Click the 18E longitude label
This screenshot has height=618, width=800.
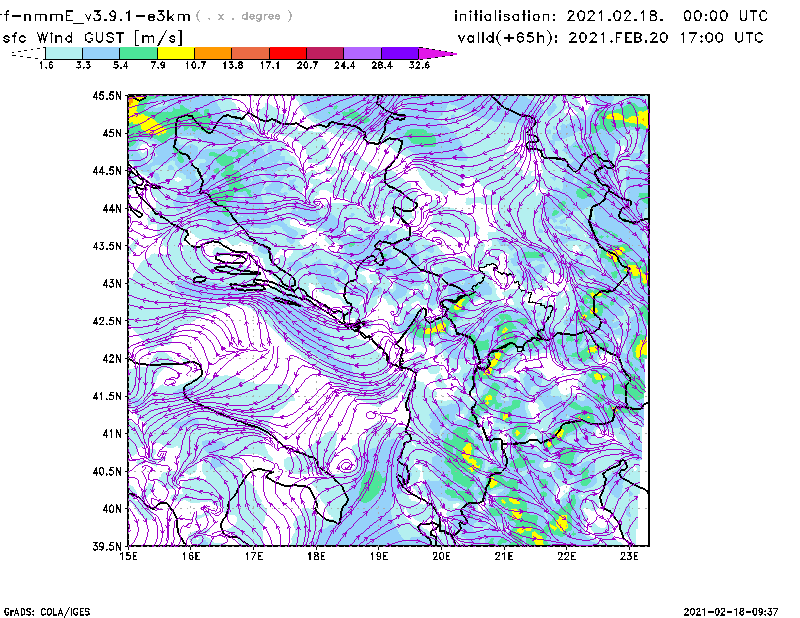click(x=316, y=556)
